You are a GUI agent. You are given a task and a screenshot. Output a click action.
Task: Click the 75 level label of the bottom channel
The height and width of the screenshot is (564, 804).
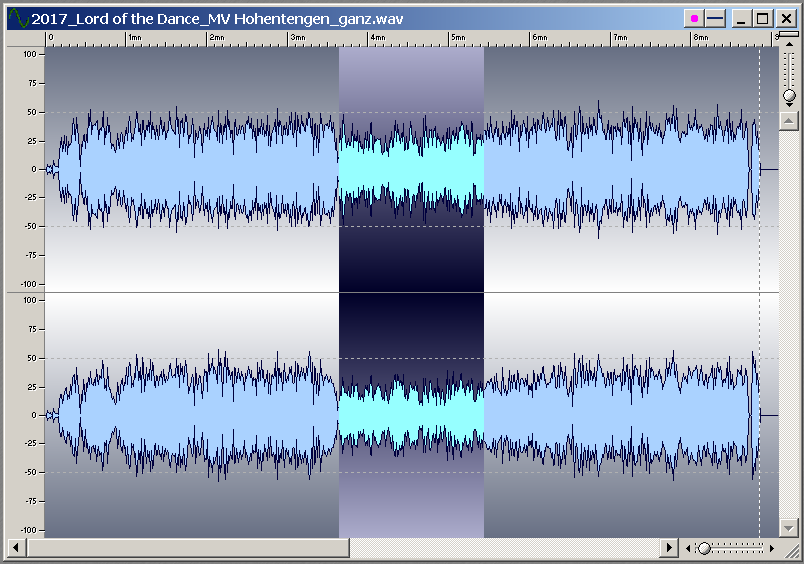pyautogui.click(x=32, y=329)
